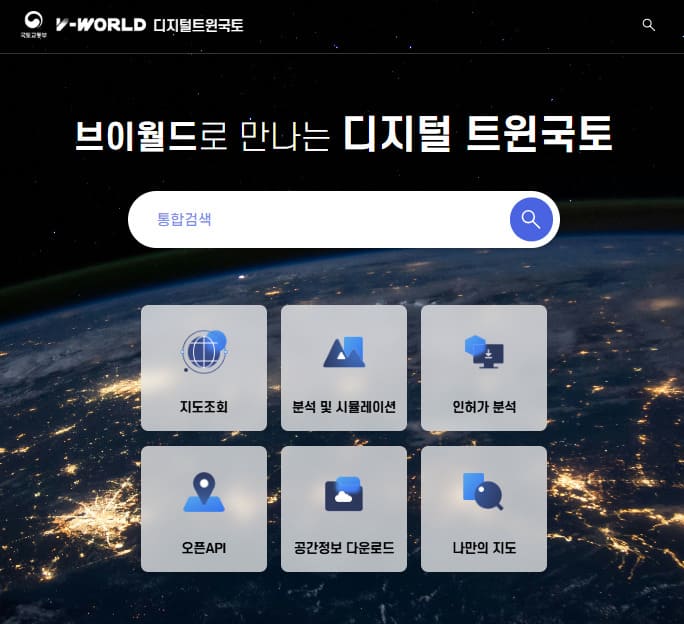Click the blue circular search button
Viewport: 684px width, 624px height.
[531, 219]
